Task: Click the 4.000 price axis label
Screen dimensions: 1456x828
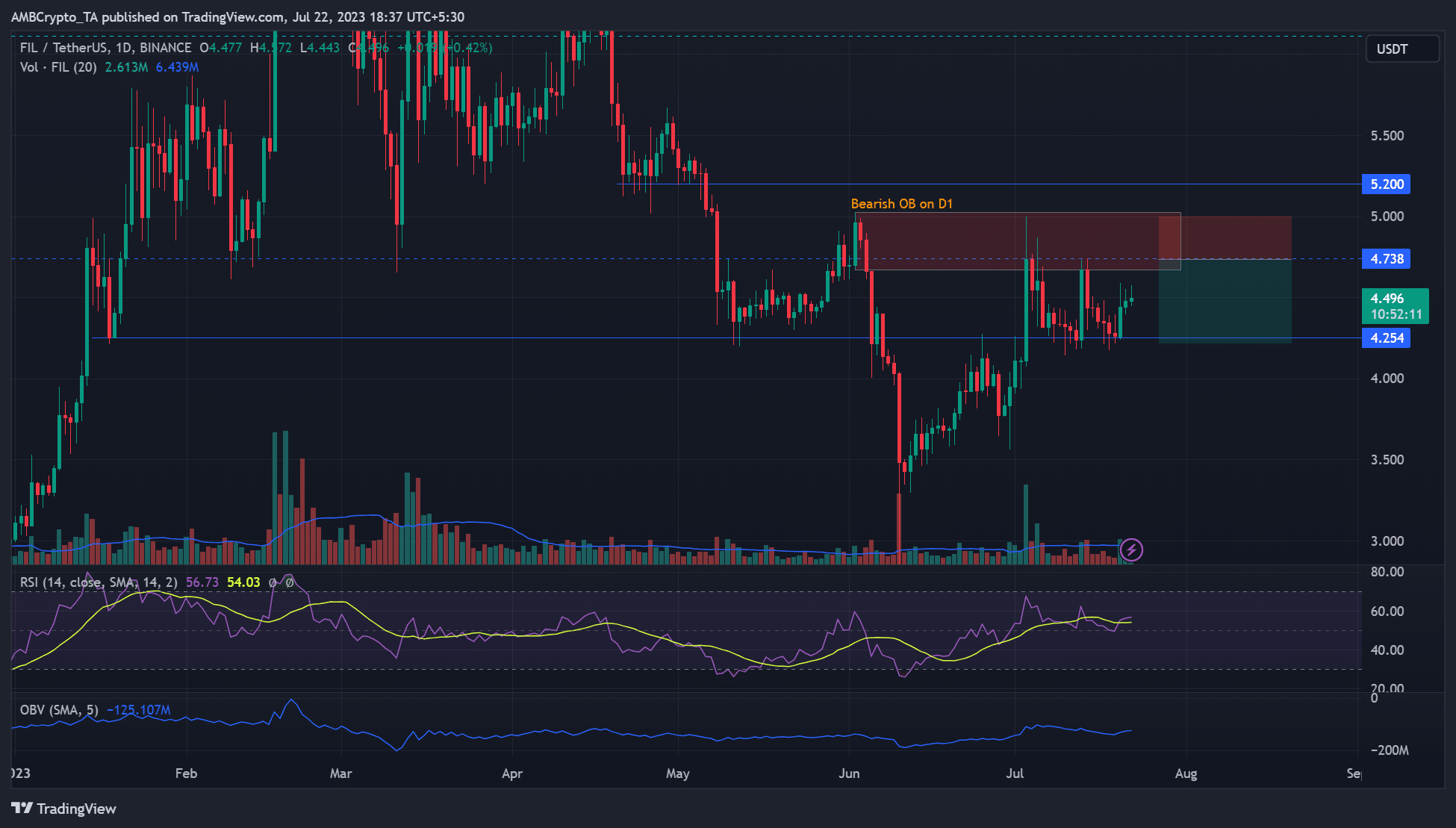Action: (1387, 379)
